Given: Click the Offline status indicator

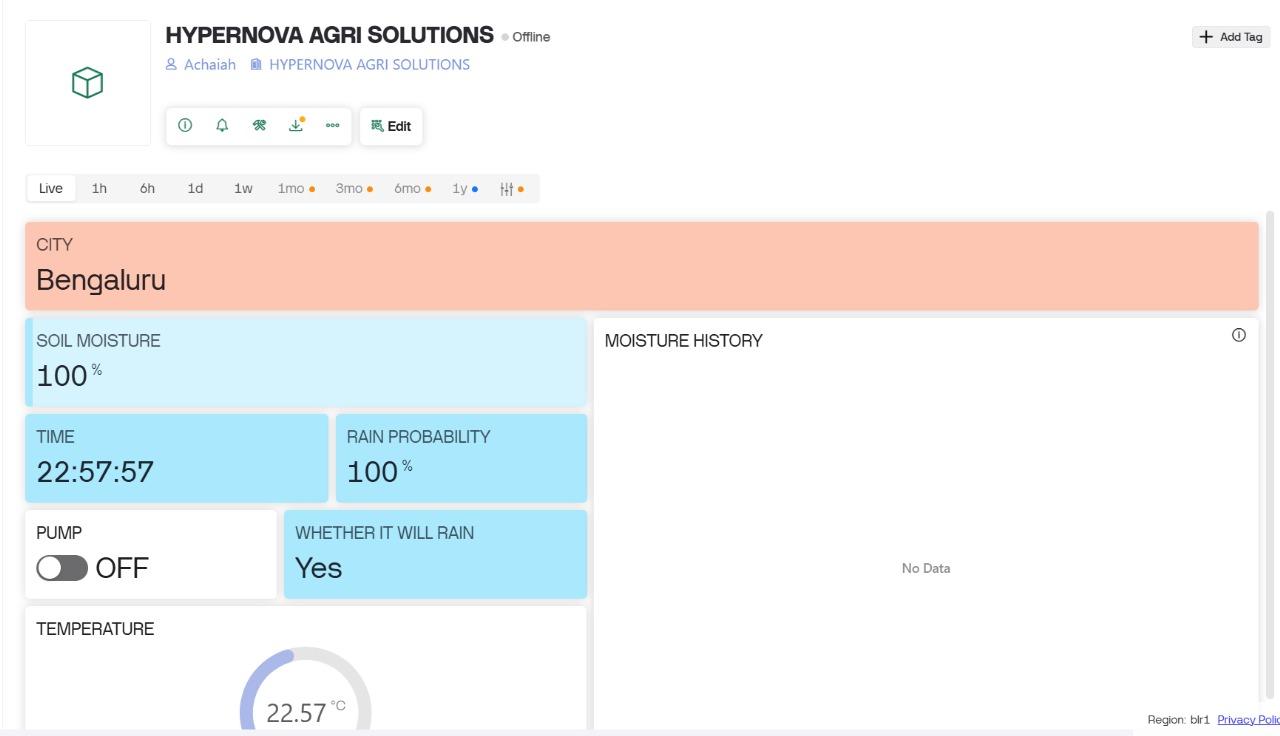Looking at the screenshot, I should tap(526, 37).
